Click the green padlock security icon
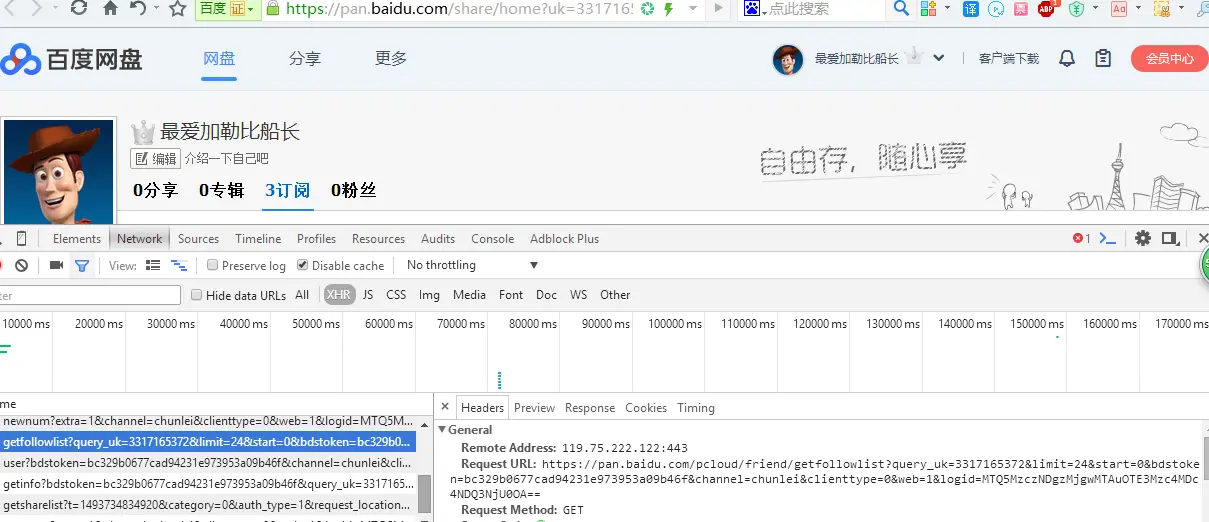This screenshot has height=522, width=1209. tap(273, 8)
